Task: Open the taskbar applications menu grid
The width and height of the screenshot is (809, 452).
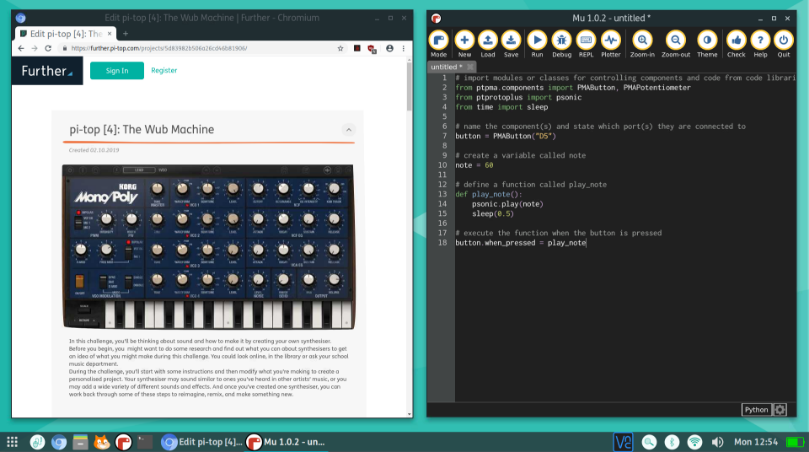Action: click(x=13, y=441)
